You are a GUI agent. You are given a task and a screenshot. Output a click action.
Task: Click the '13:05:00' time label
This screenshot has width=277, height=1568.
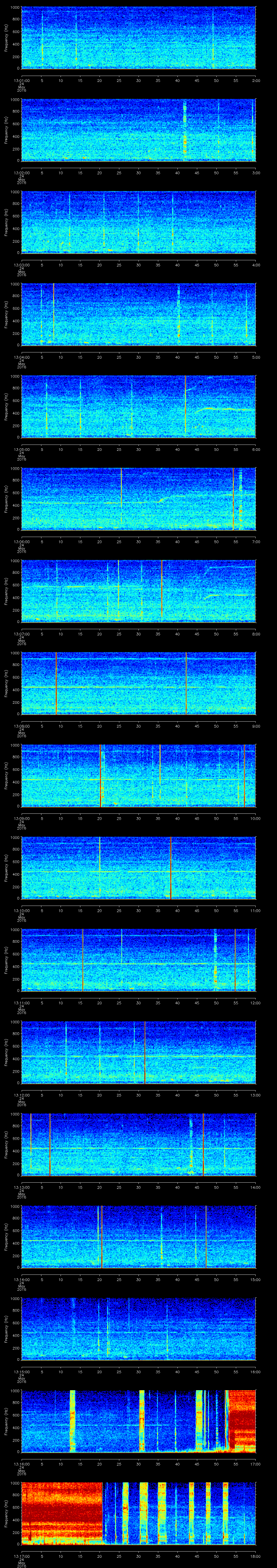pyautogui.click(x=22, y=449)
